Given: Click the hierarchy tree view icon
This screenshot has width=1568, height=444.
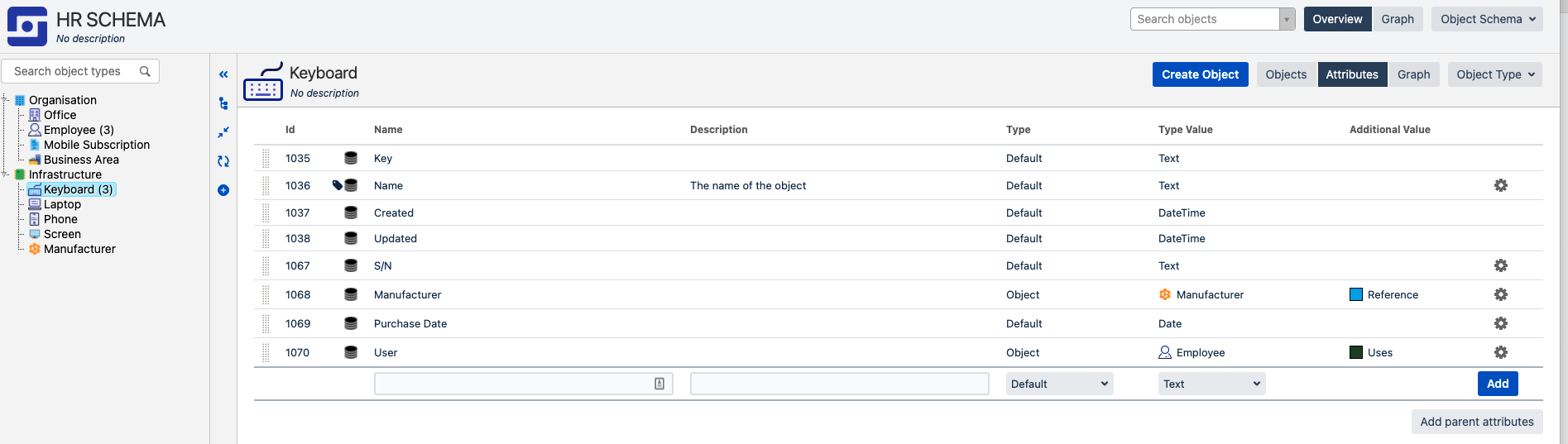Looking at the screenshot, I should (223, 103).
